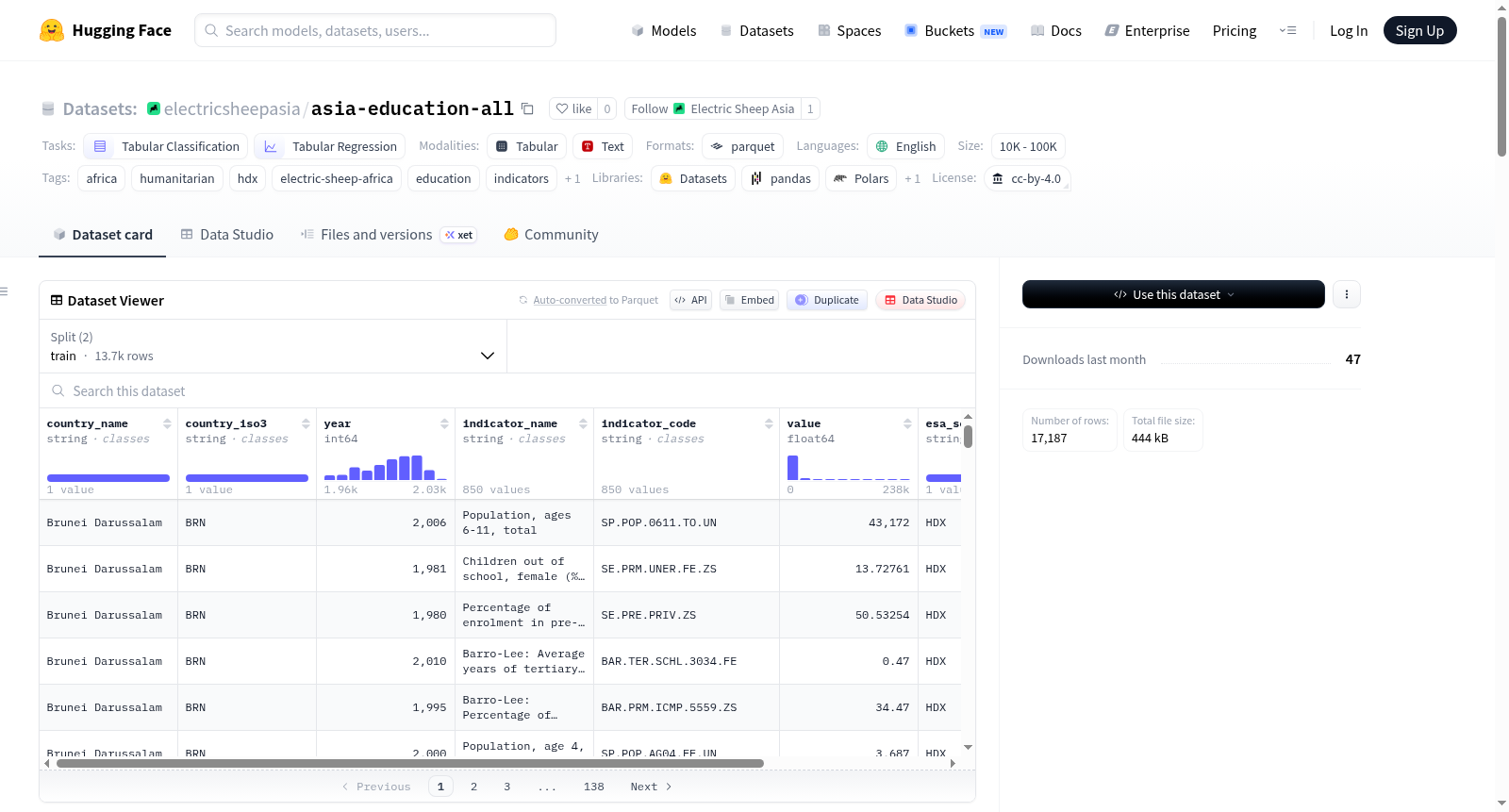Open Buckets in the top navigation
This screenshot has width=1509, height=812.
955,30
